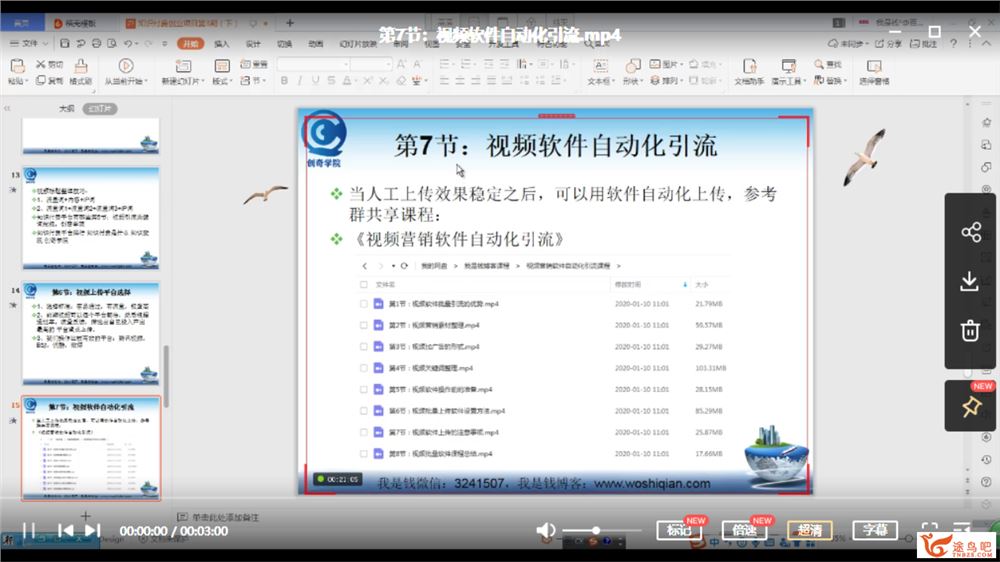This screenshot has height=562, width=1000.
Task: Pause the video playback
Action: 29,530
